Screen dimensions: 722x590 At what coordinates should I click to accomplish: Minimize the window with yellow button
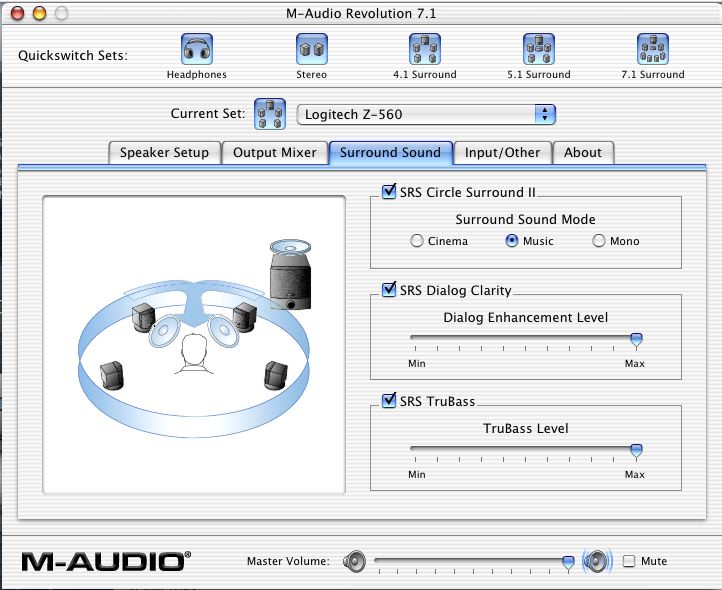[40, 13]
